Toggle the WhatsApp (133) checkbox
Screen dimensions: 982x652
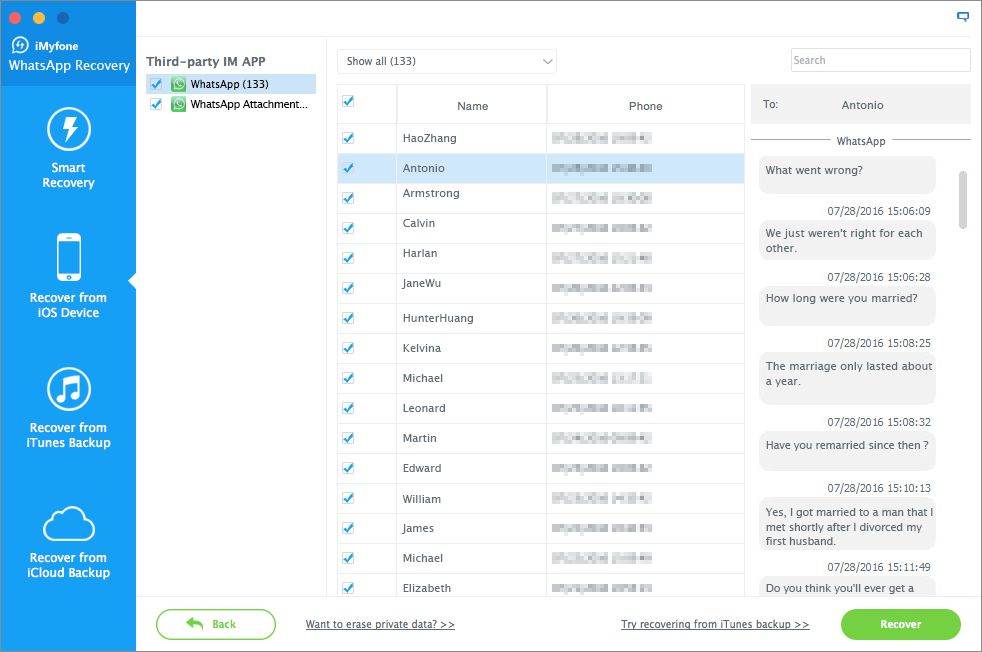tap(156, 84)
